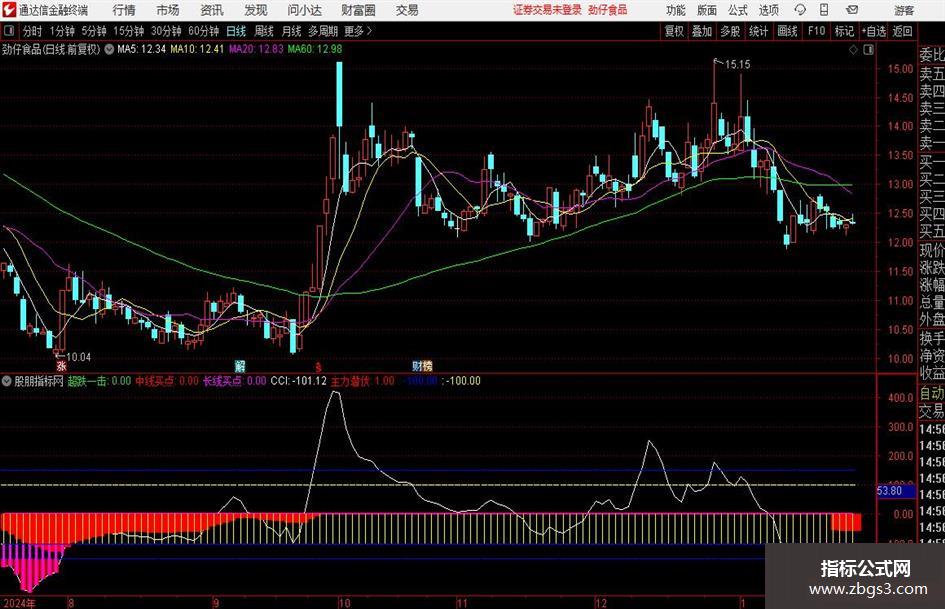
Task: Toggle the left panel icon beside 分时
Action: (x=9, y=31)
